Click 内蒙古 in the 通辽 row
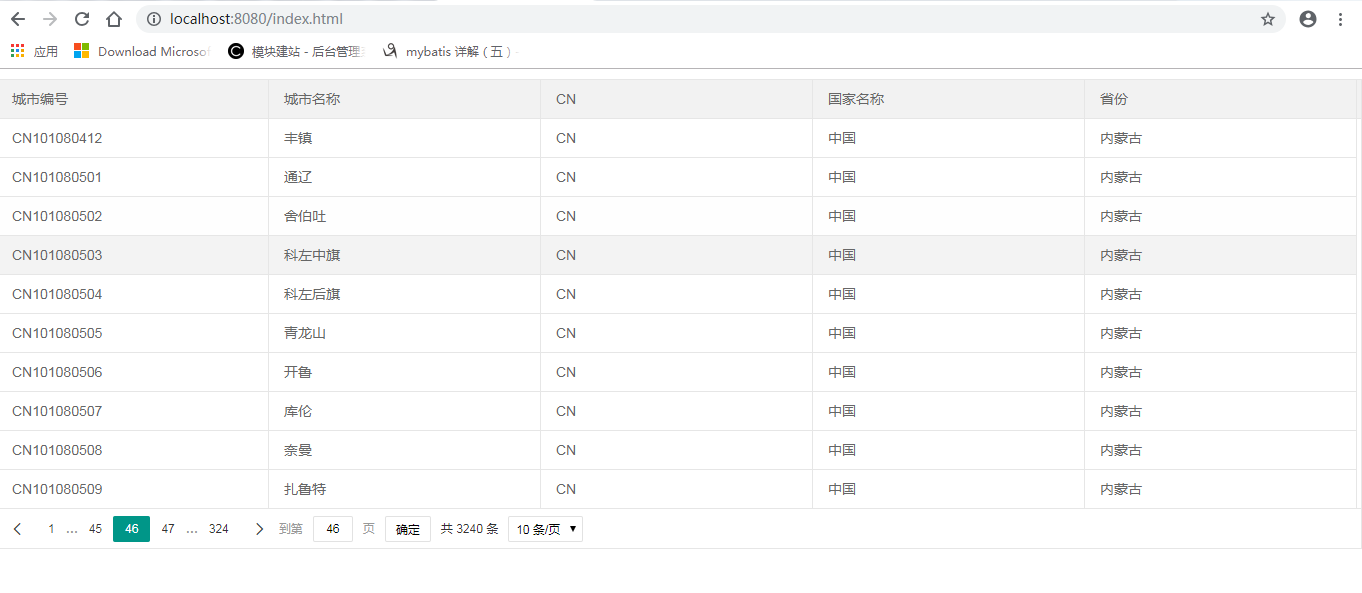This screenshot has width=1362, height=593. (1121, 177)
